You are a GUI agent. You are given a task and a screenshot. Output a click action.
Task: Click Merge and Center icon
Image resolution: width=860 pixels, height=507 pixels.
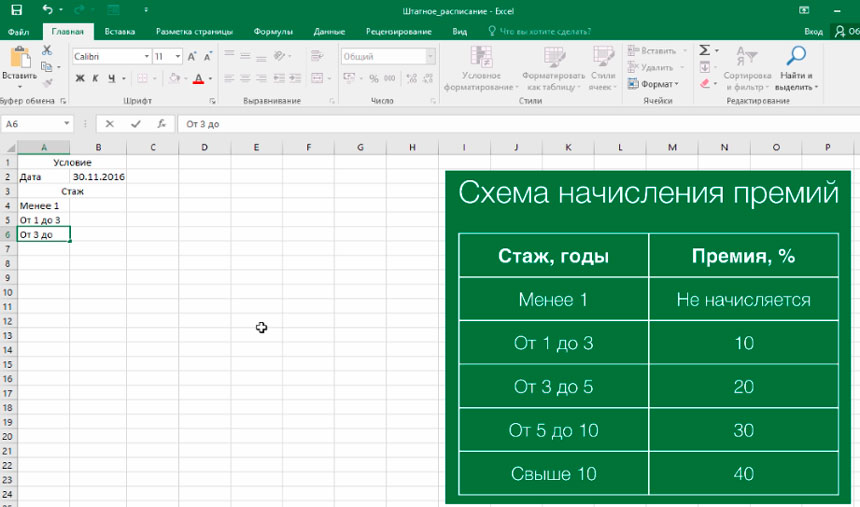pos(317,78)
